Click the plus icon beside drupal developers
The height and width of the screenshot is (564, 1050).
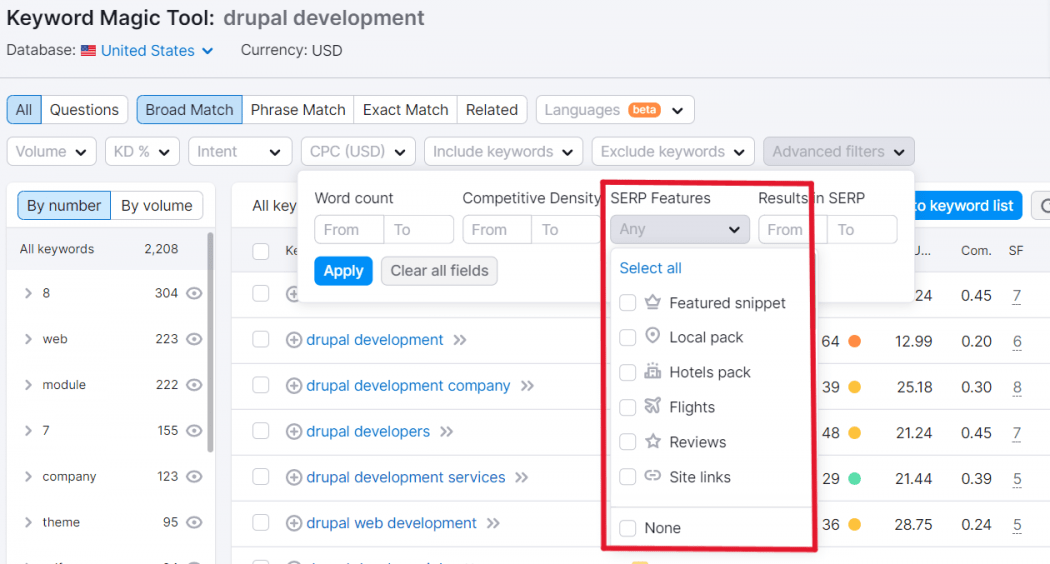pyautogui.click(x=293, y=431)
